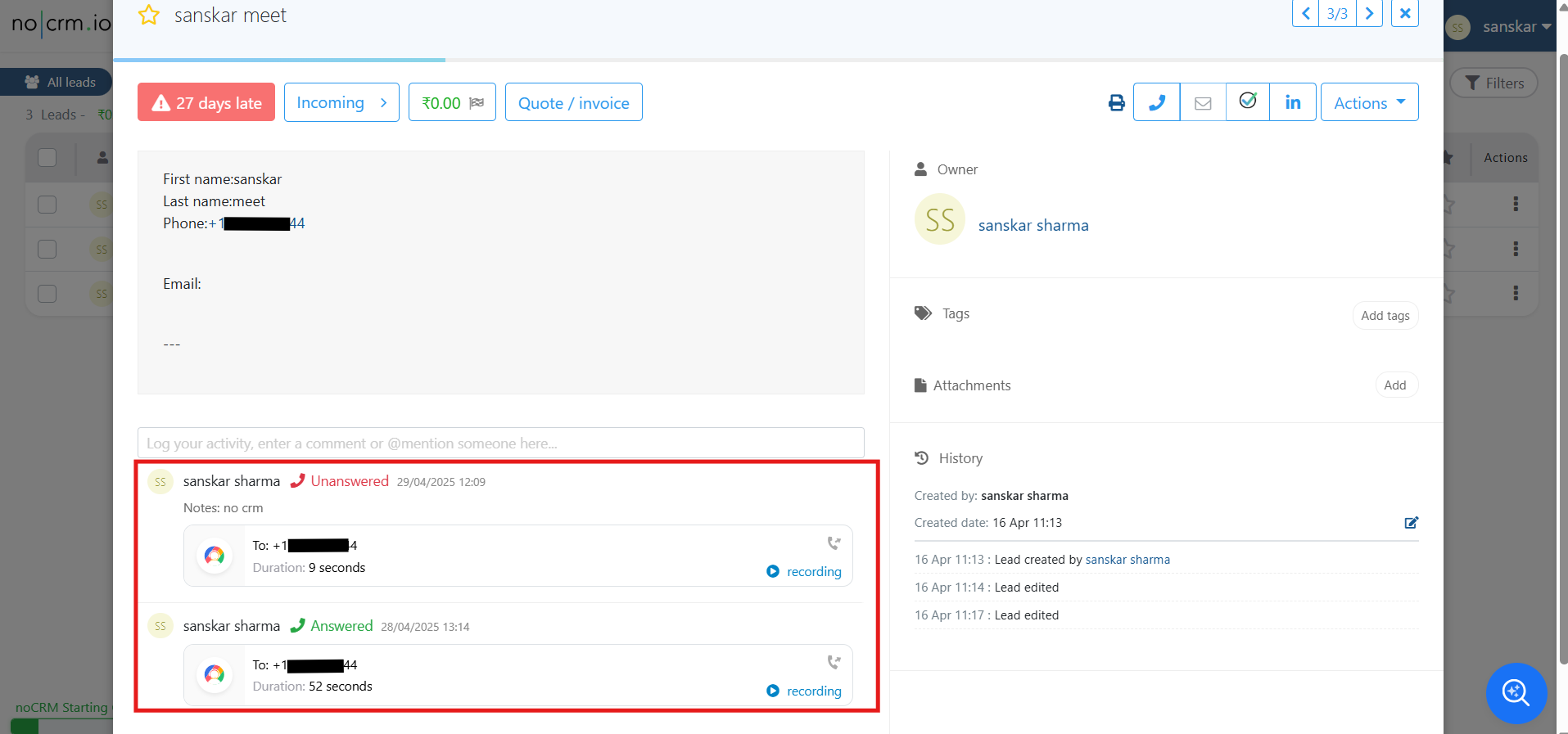This screenshot has height=734, width=1568.
Task: Toggle select-all leads checkbox
Action: pos(47,157)
